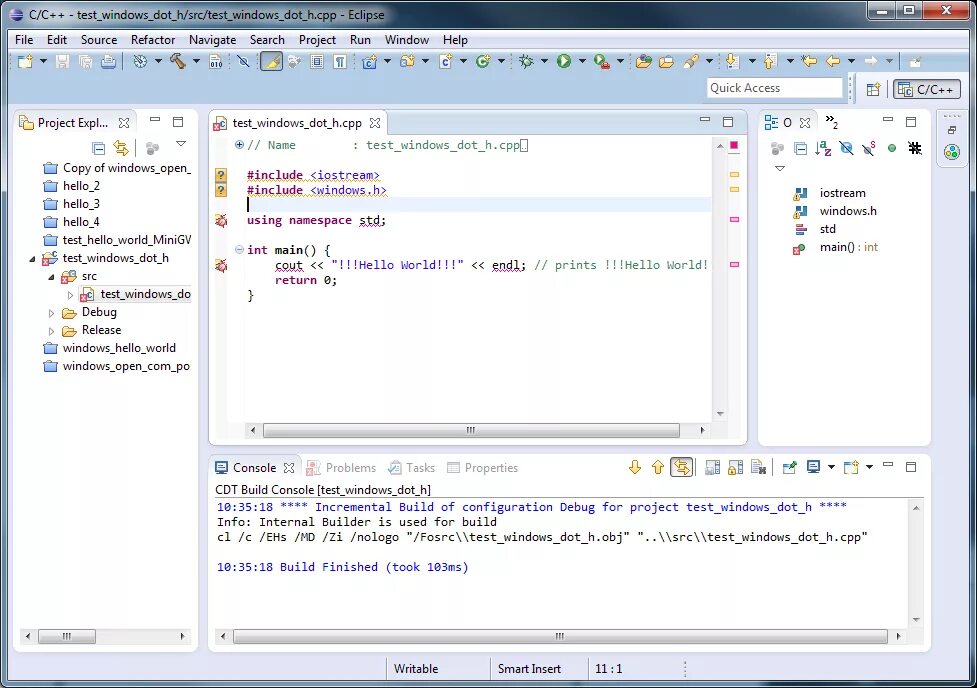Click the green bug Debug icon

tap(527, 61)
